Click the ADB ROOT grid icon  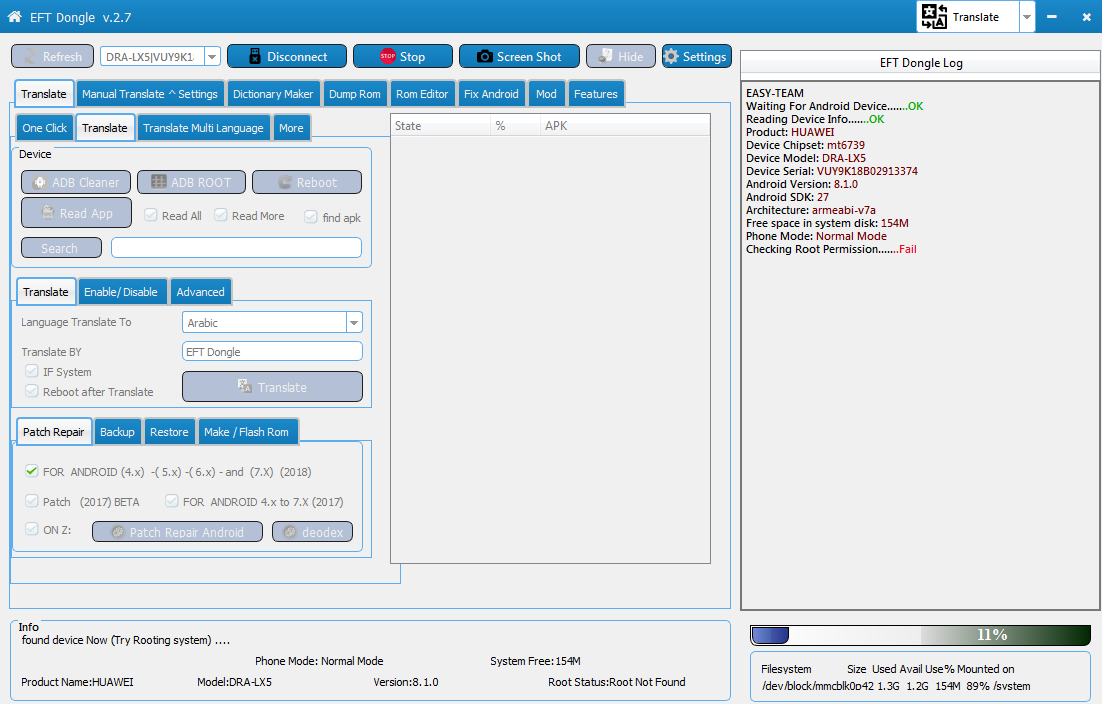pyautogui.click(x=159, y=182)
